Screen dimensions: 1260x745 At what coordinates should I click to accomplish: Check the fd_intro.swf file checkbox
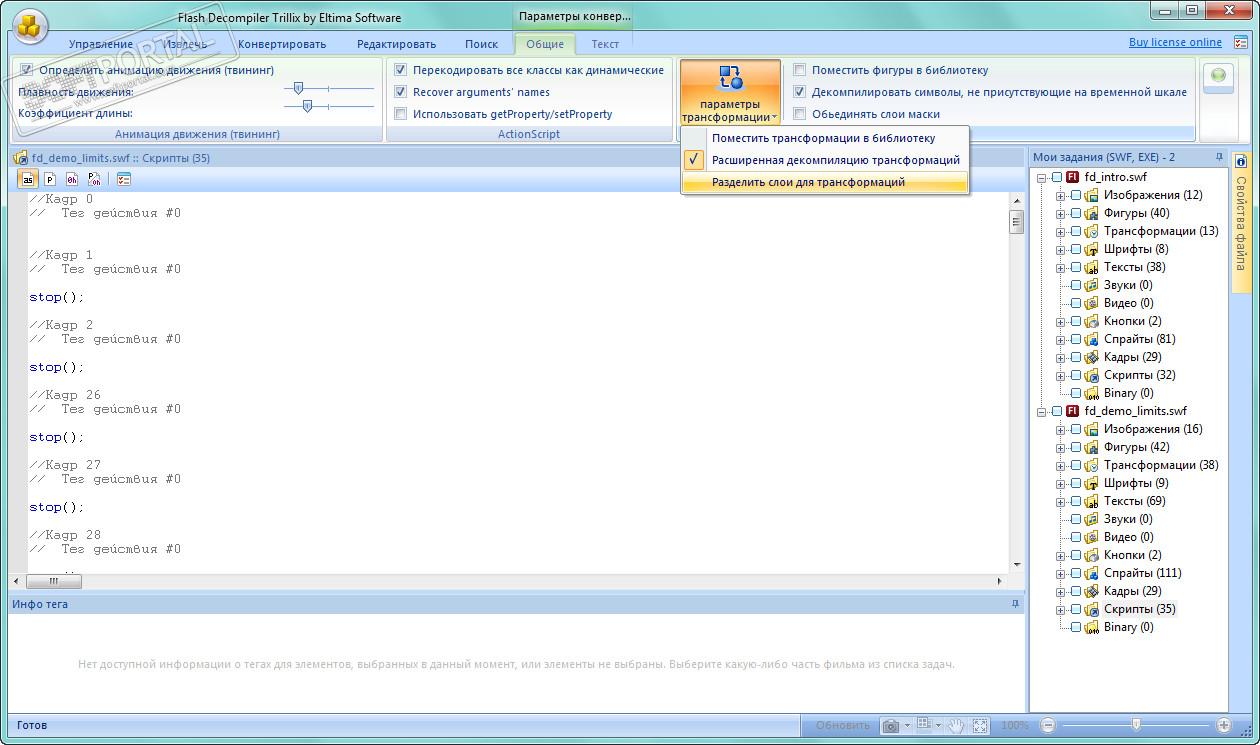click(1058, 177)
